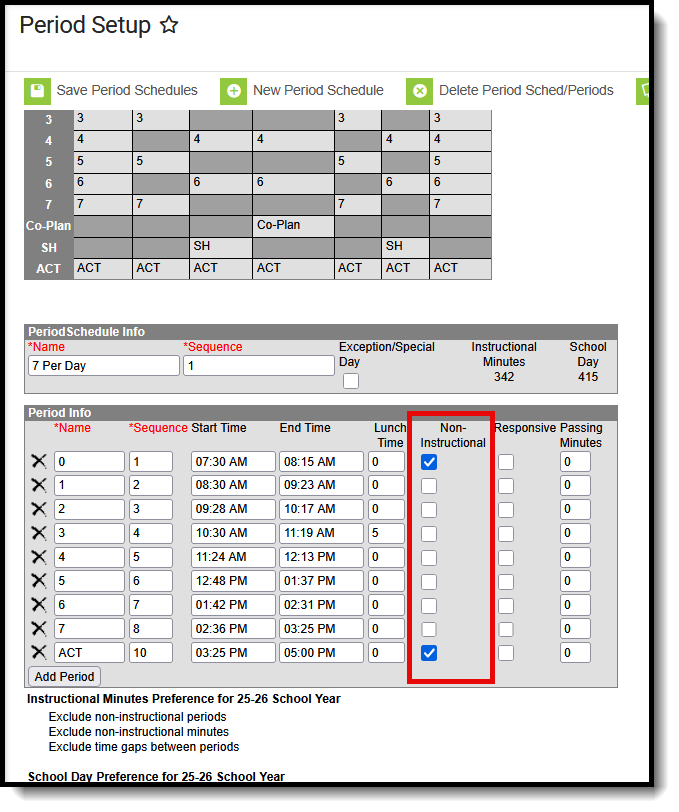Enable Responsive for the ACT period
Screen dimensions: 679x812
click(506, 653)
